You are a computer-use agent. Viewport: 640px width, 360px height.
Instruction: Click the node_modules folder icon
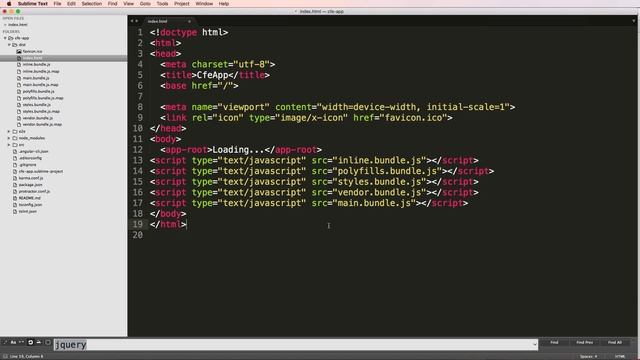(x=15, y=138)
